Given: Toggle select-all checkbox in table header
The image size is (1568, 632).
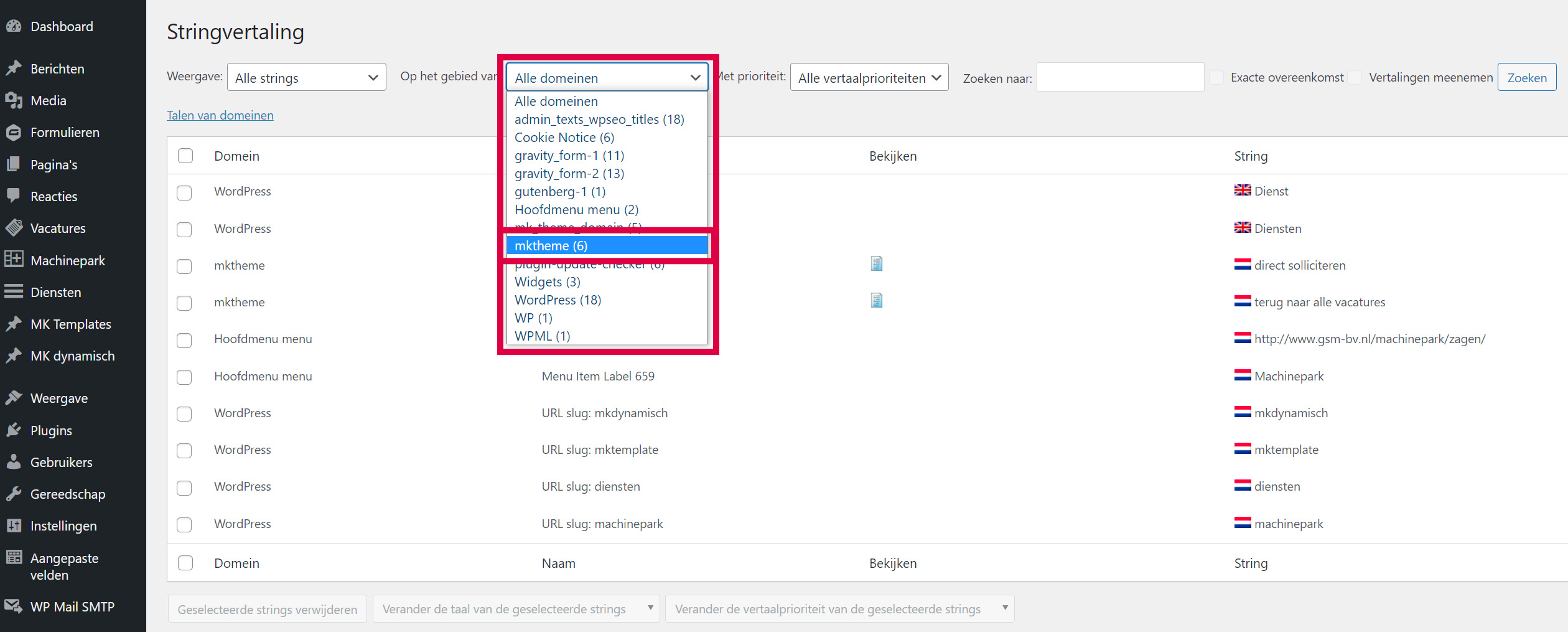Looking at the screenshot, I should [185, 156].
